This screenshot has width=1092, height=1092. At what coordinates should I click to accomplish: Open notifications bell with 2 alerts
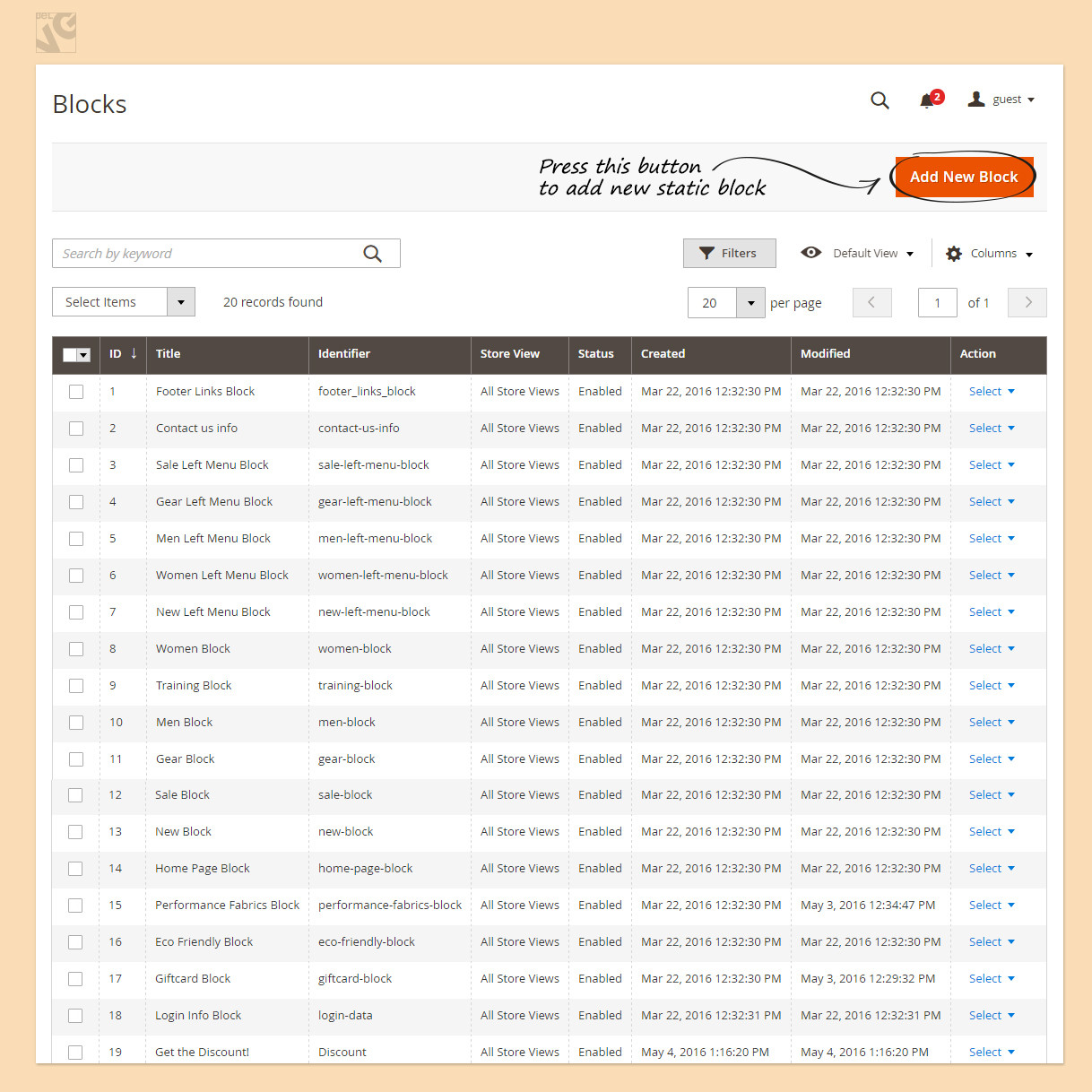point(927,100)
